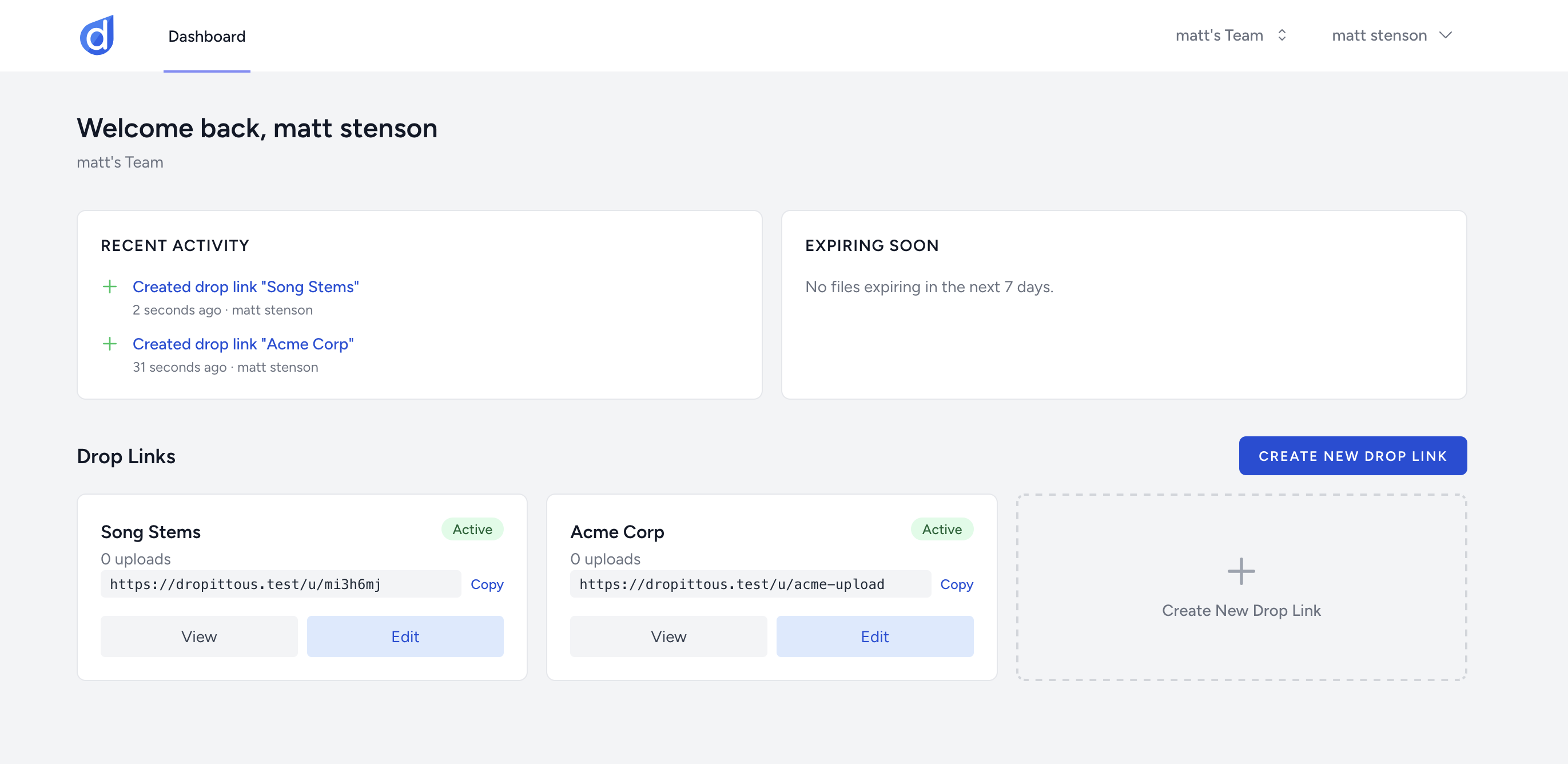Open the "Created drop link Acme Corp" activity
The height and width of the screenshot is (764, 1568).
[x=243, y=343]
